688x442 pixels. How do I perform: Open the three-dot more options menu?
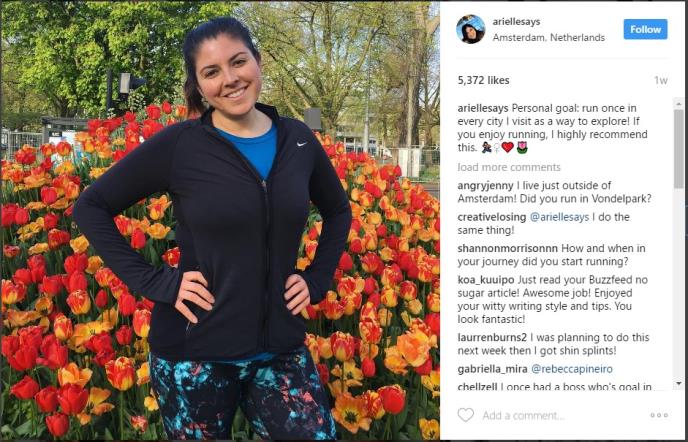pyautogui.click(x=659, y=415)
